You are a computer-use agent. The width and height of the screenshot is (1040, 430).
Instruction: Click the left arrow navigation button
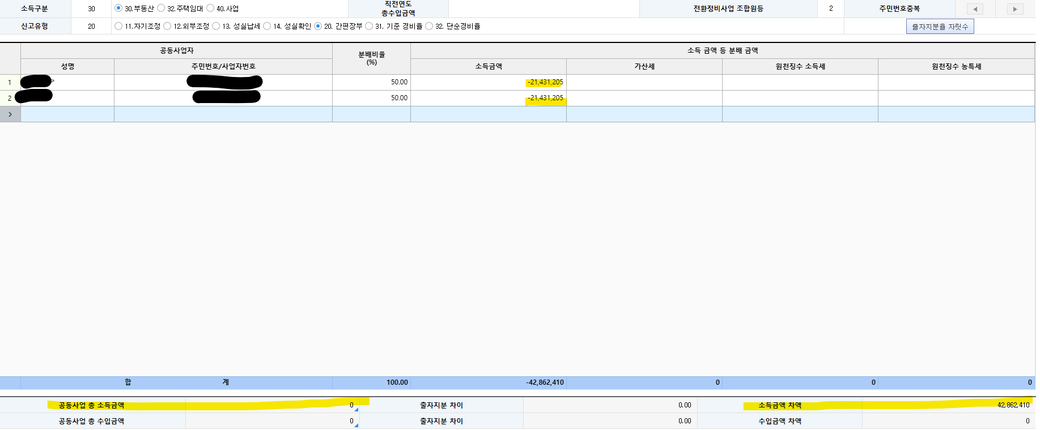point(975,9)
